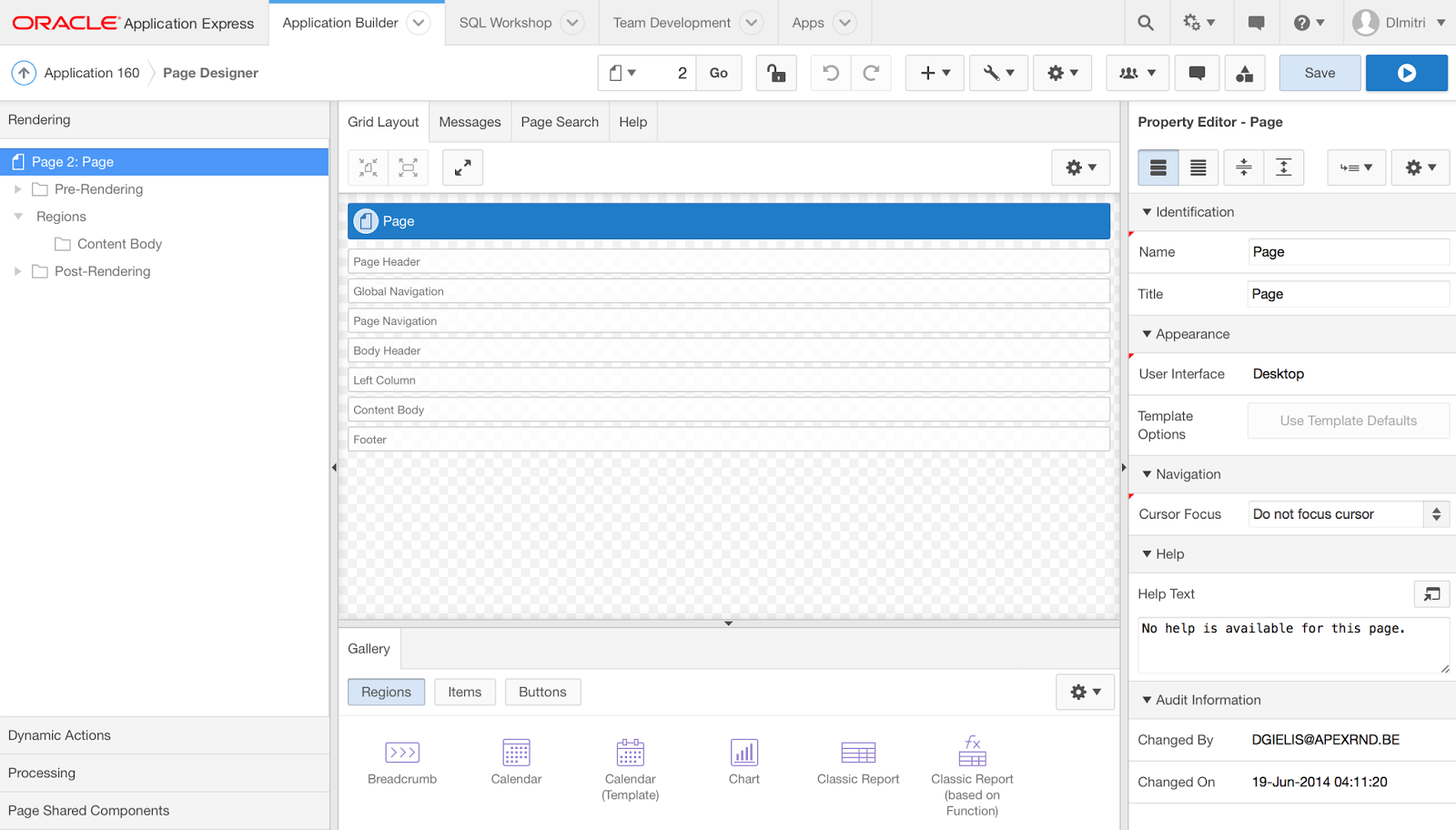Image resolution: width=1456 pixels, height=830 pixels.
Task: Expand the Application Builder dropdown arrow
Action: click(x=419, y=23)
